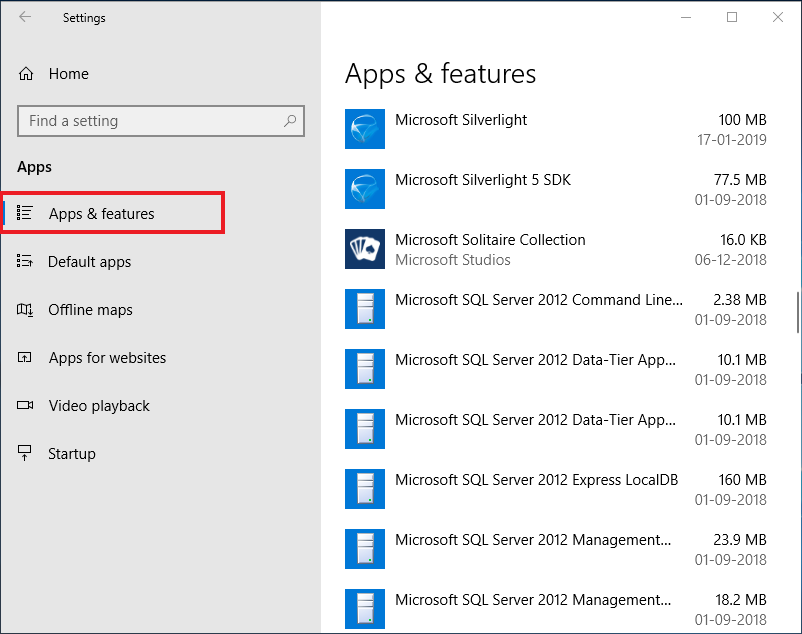Click the Apps section header in sidebar
This screenshot has height=634, width=802.
(x=34, y=167)
